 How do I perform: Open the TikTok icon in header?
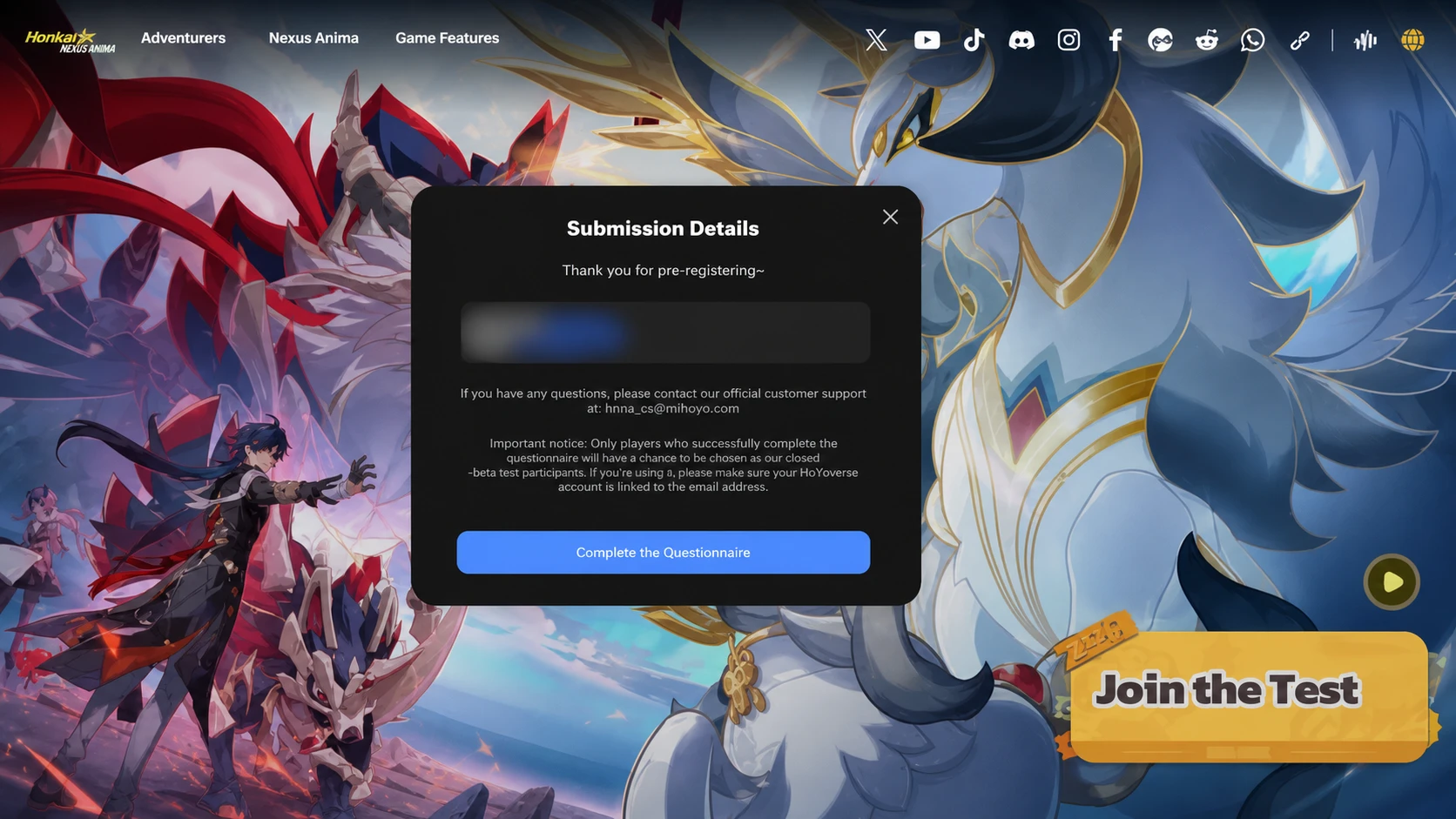coord(974,39)
